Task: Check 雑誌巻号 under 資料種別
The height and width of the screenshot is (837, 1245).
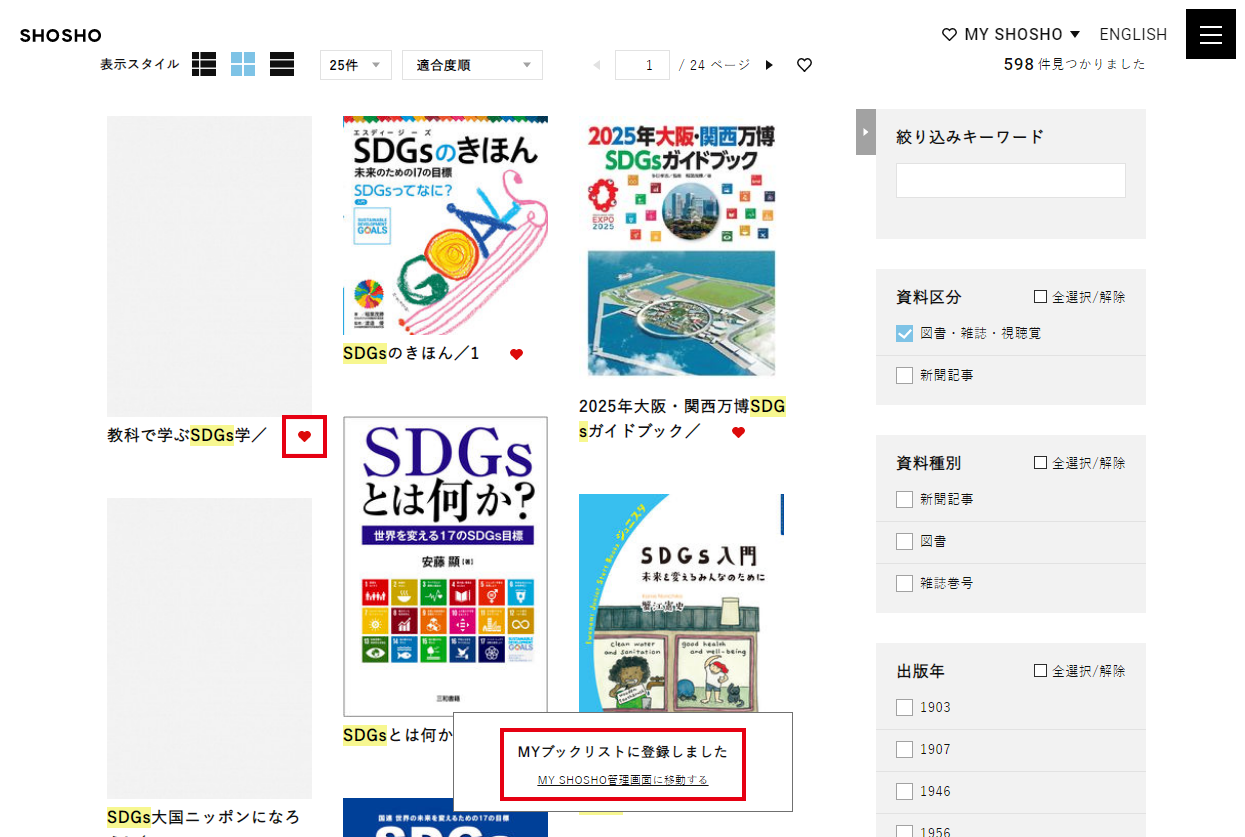Action: click(904, 583)
